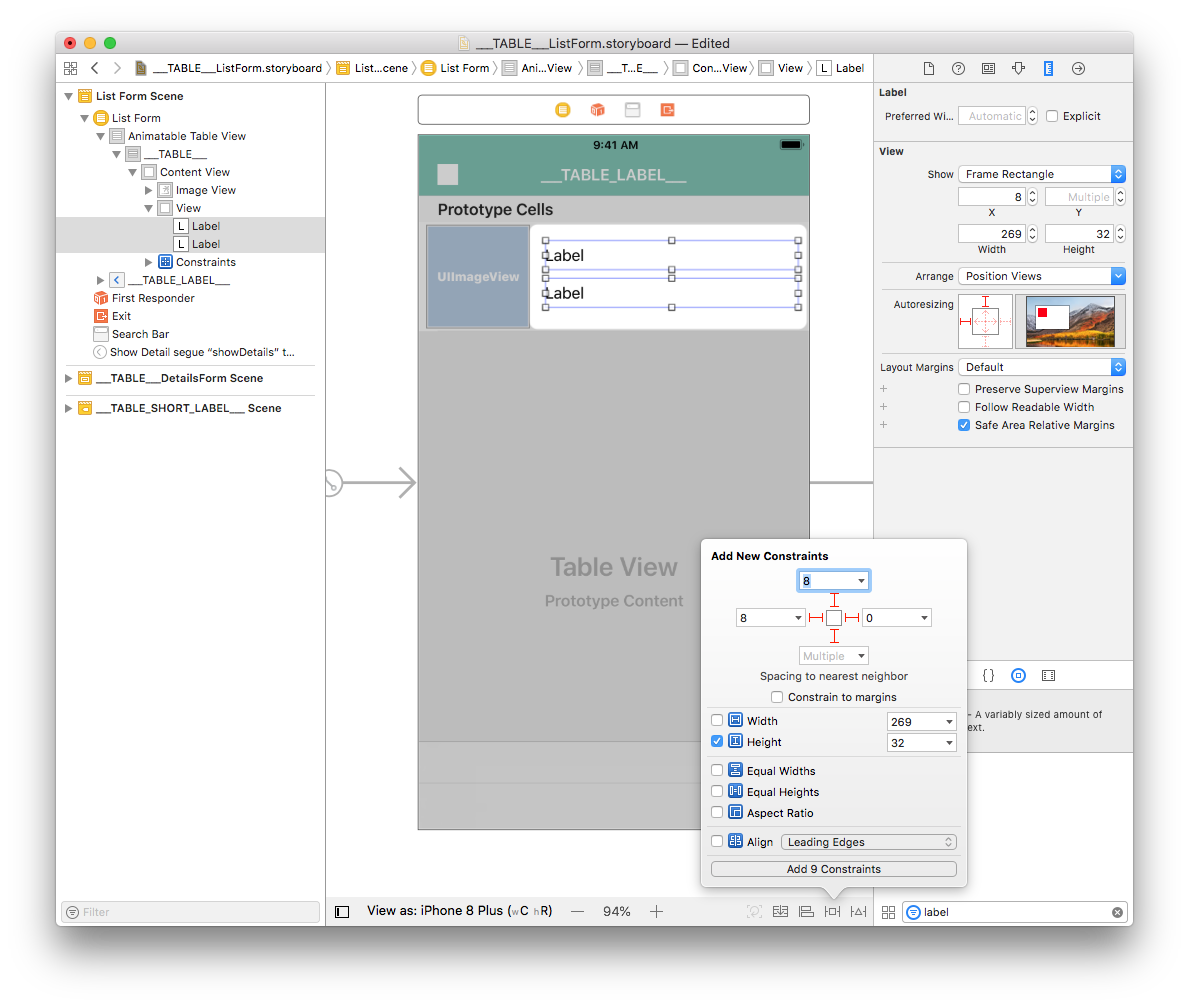Click Embed In Stack button
Image resolution: width=1189 pixels, height=1006 pixels.
[780, 911]
